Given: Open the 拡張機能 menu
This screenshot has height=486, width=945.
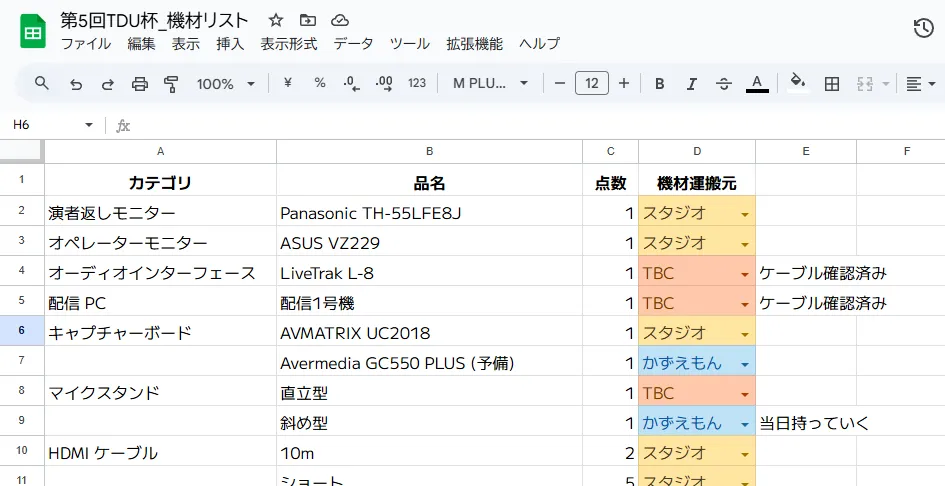Looking at the screenshot, I should coord(474,43).
